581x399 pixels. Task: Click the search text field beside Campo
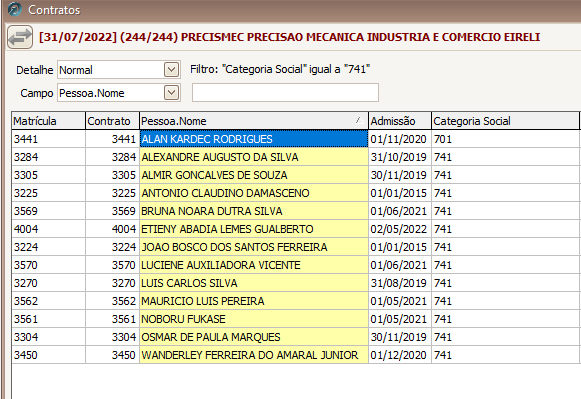pyautogui.click(x=285, y=93)
